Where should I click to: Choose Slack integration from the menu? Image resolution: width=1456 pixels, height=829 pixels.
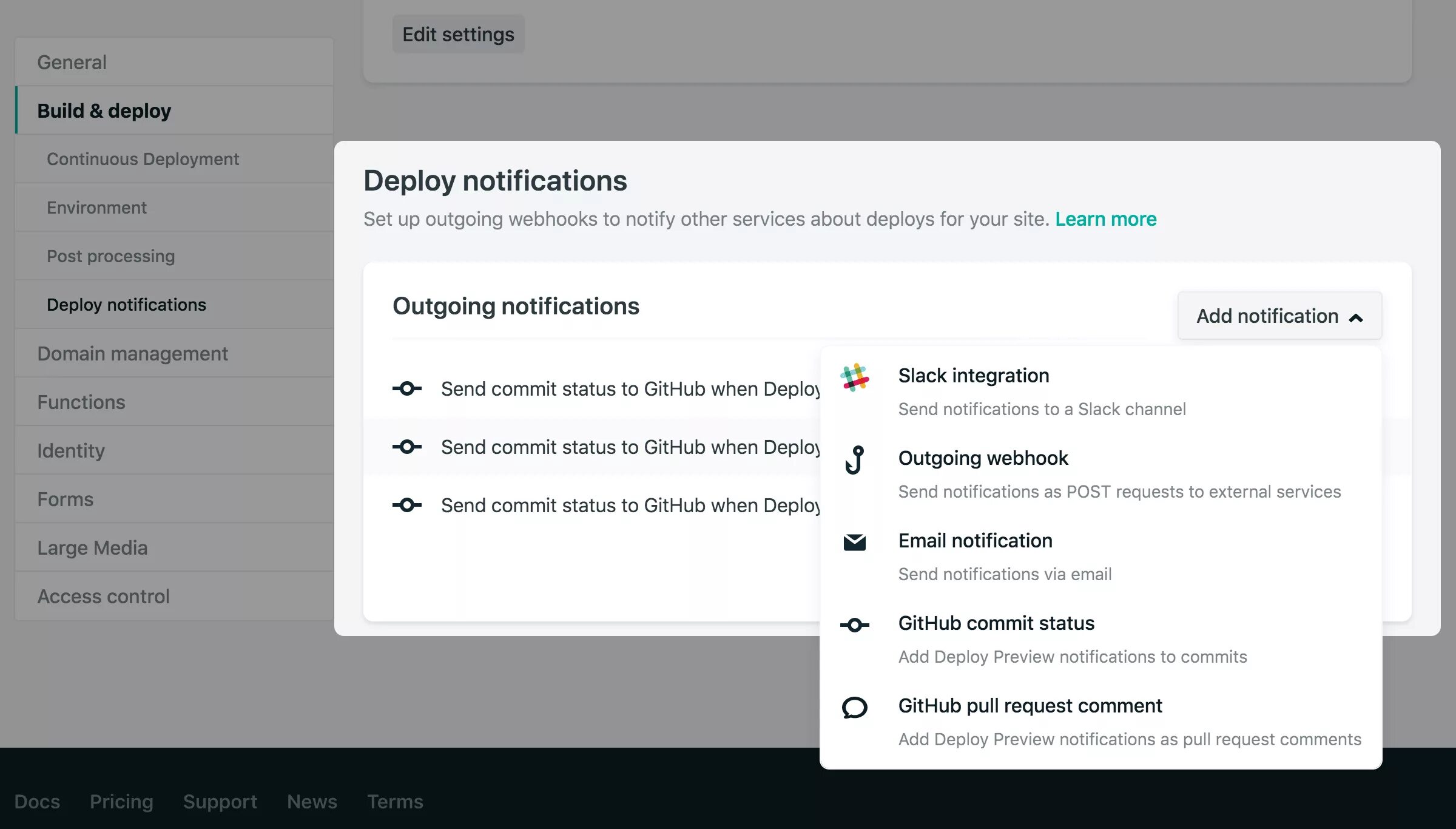coord(973,376)
